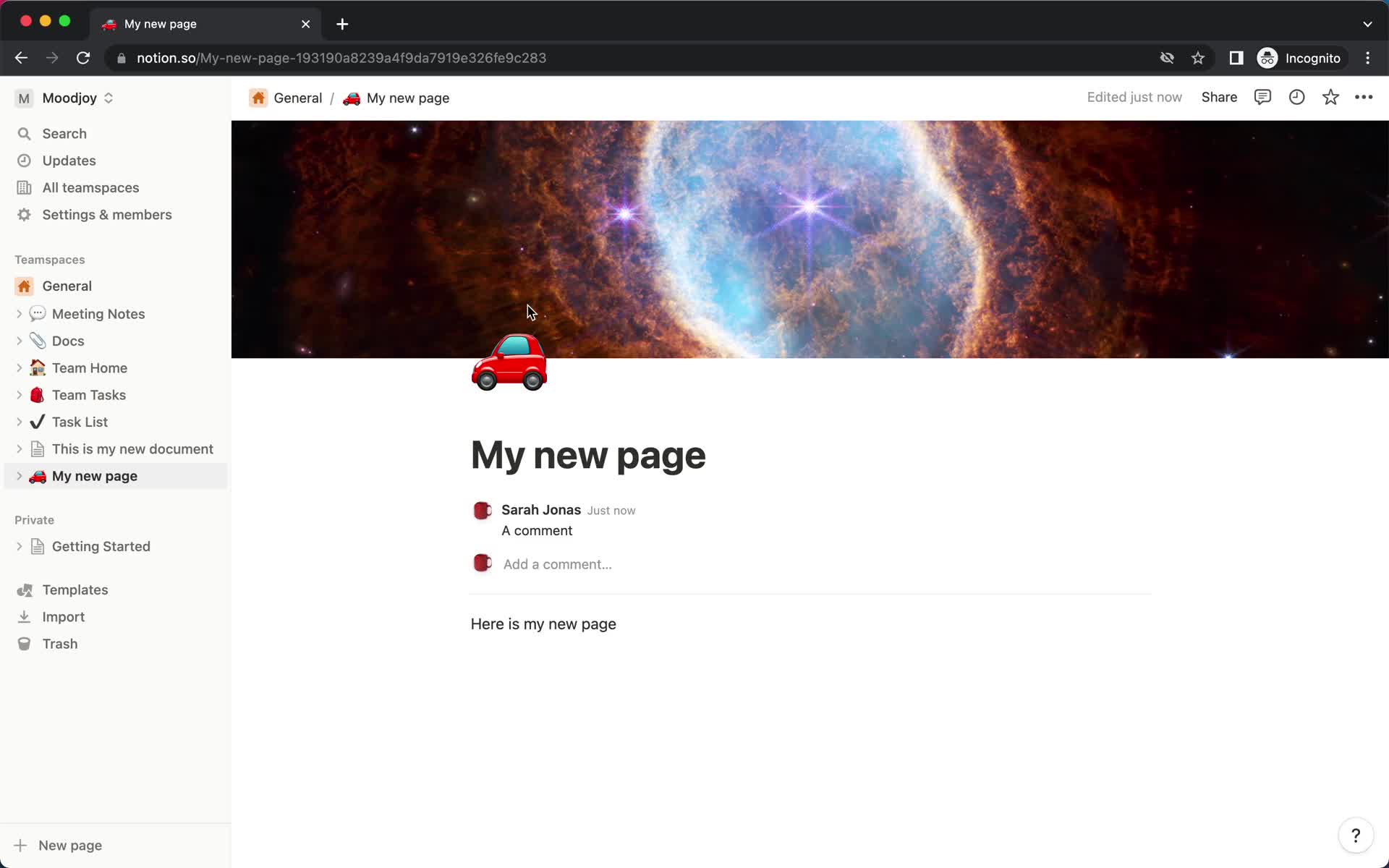This screenshot has height=868, width=1389.
Task: Click the Getting Started private page
Action: (x=100, y=546)
